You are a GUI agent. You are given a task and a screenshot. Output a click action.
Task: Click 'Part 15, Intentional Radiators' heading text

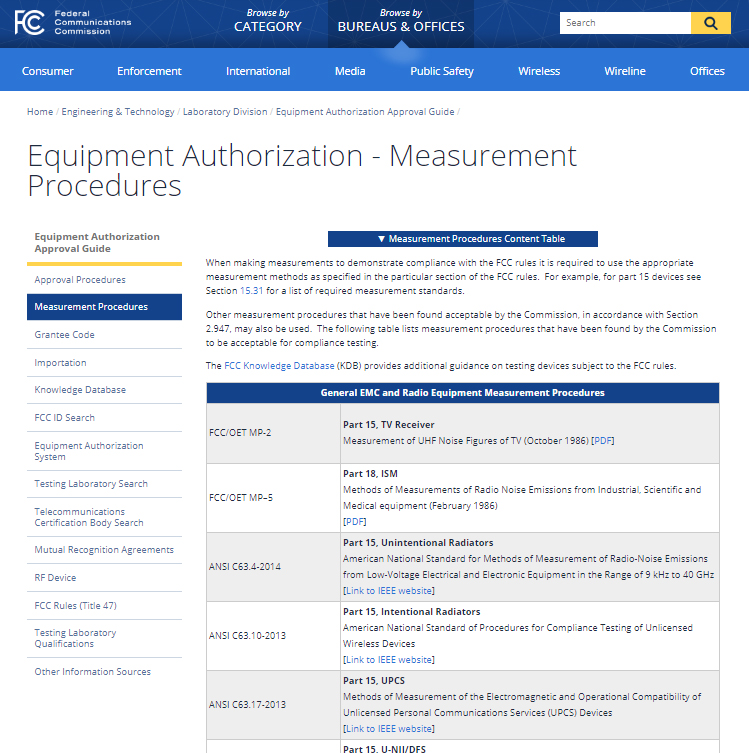pos(411,612)
